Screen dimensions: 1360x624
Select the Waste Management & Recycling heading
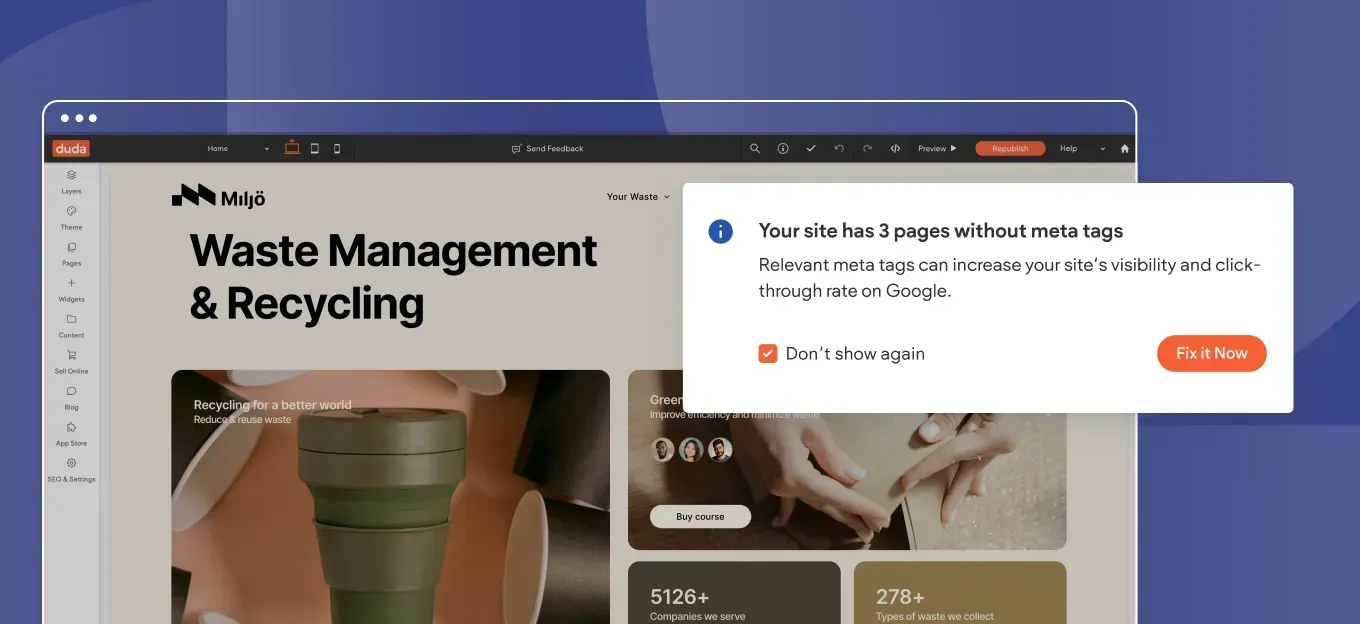(393, 277)
